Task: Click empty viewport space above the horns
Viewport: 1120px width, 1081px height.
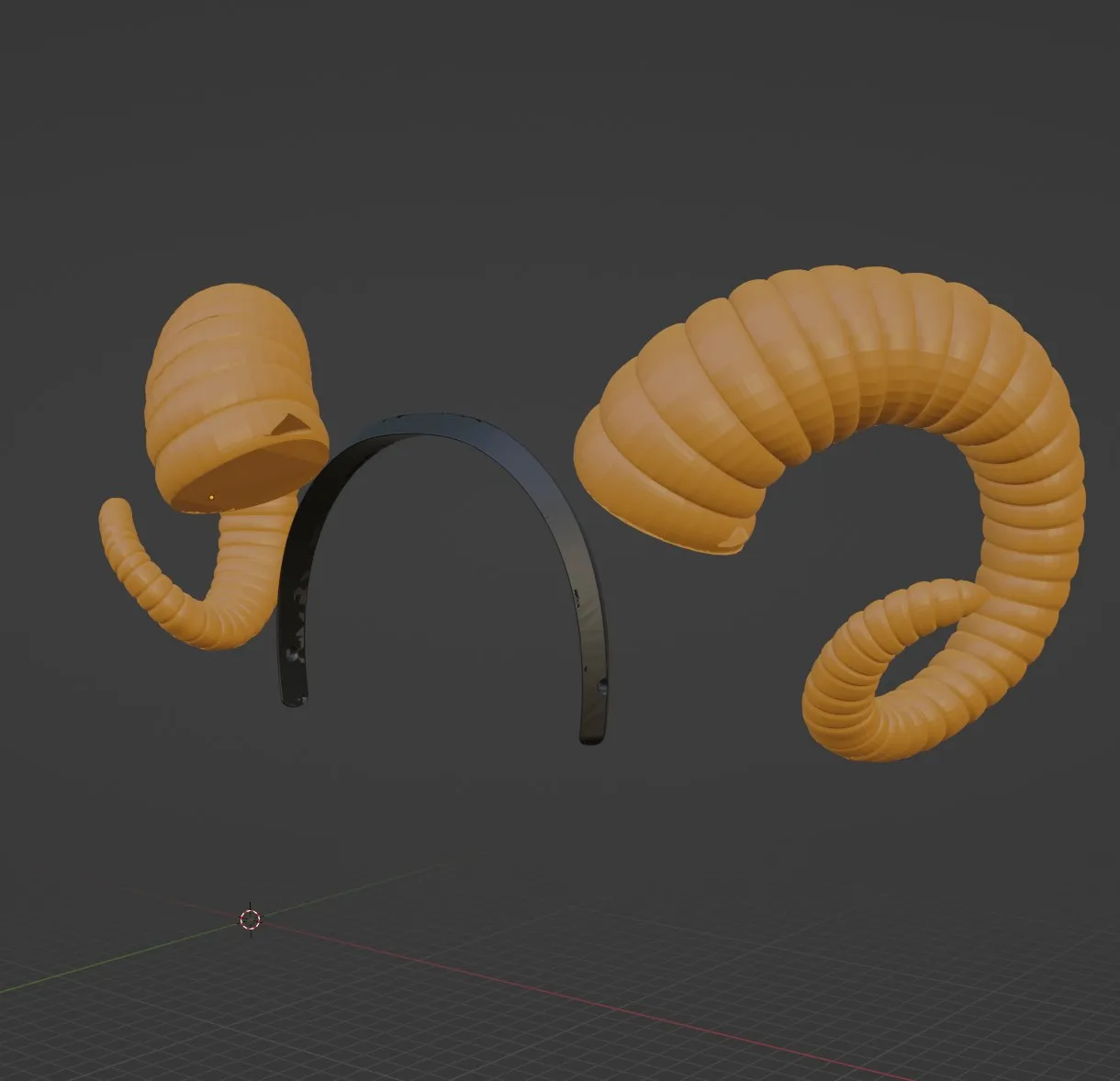Action: [x=551, y=138]
